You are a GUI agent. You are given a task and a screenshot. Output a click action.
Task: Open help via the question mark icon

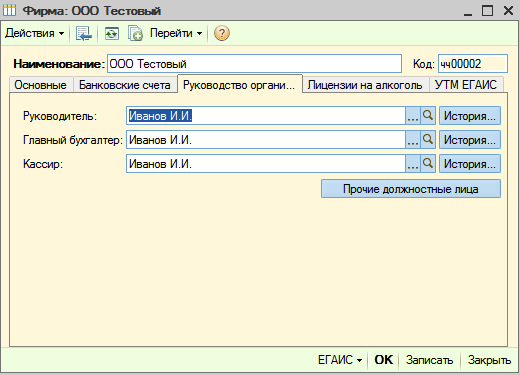coord(222,33)
